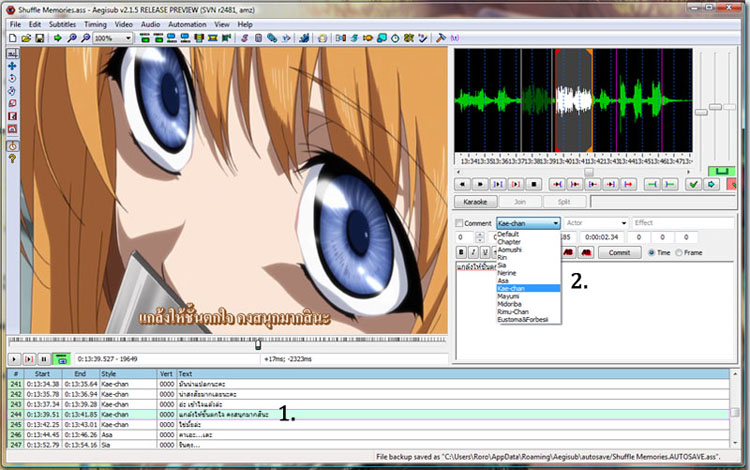Click the Save subtitles toolbar icon
Viewport: 750px width, 470px height.
coord(38,38)
